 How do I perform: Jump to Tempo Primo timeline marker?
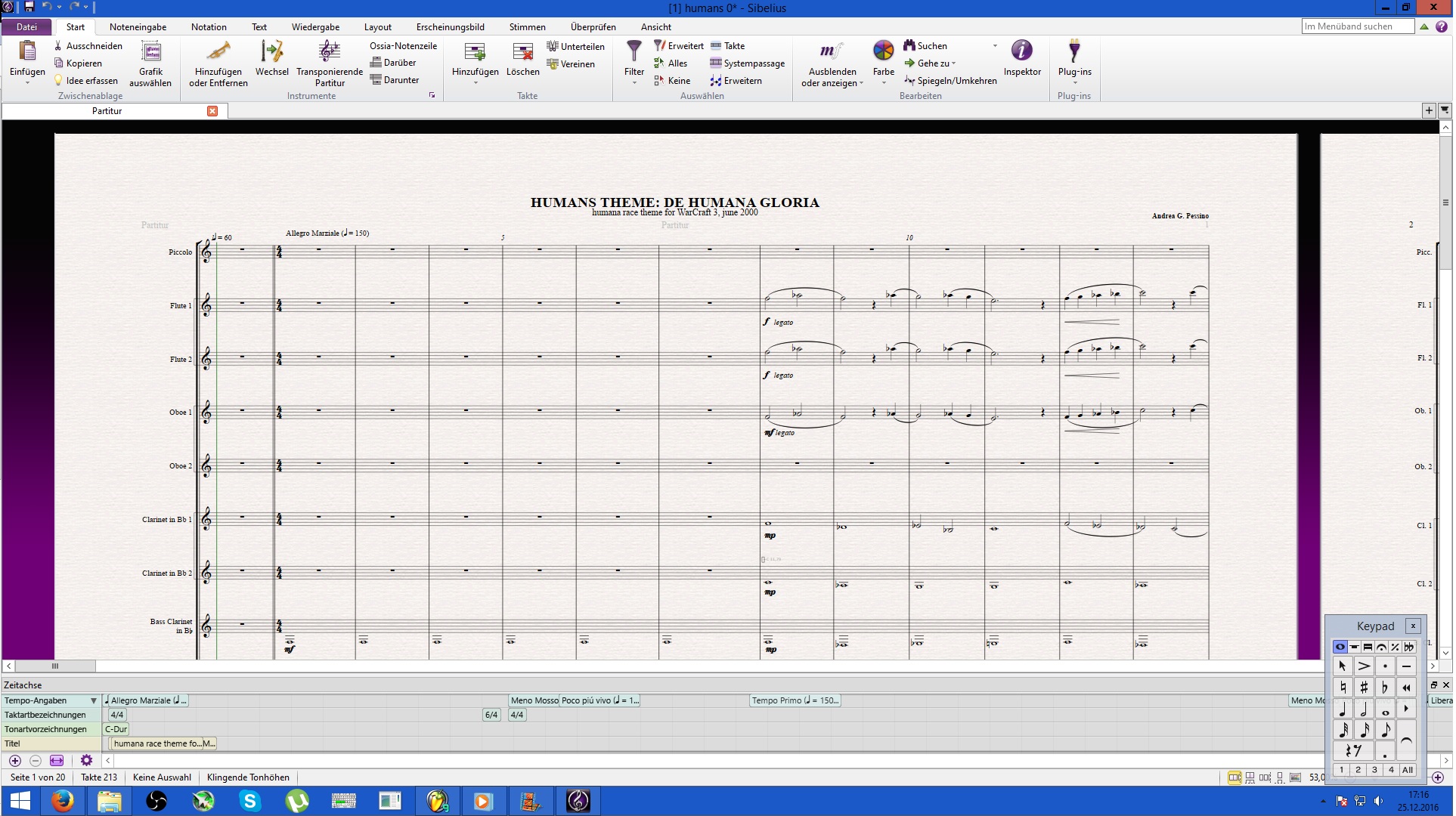point(795,701)
